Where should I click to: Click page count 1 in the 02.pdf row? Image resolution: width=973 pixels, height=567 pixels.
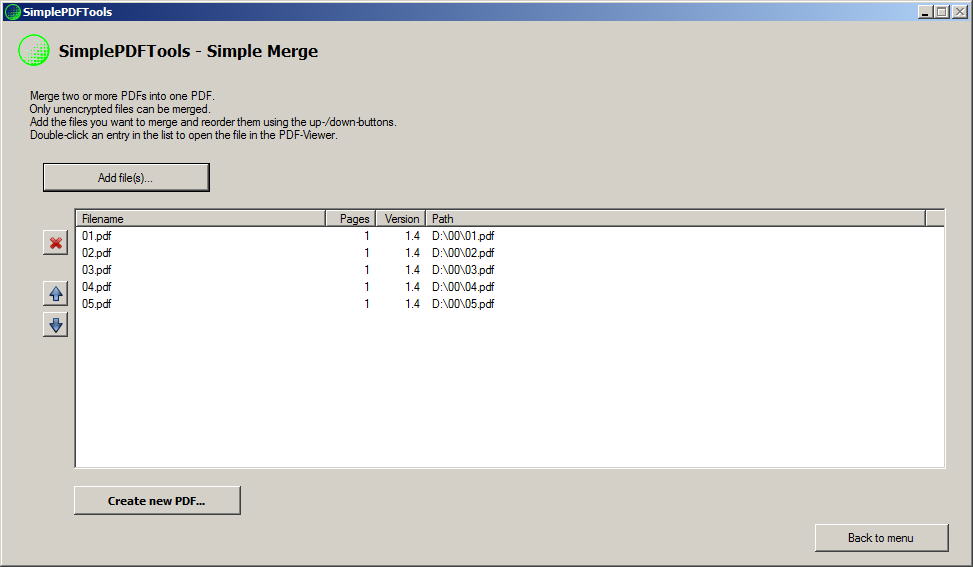pyautogui.click(x=367, y=252)
